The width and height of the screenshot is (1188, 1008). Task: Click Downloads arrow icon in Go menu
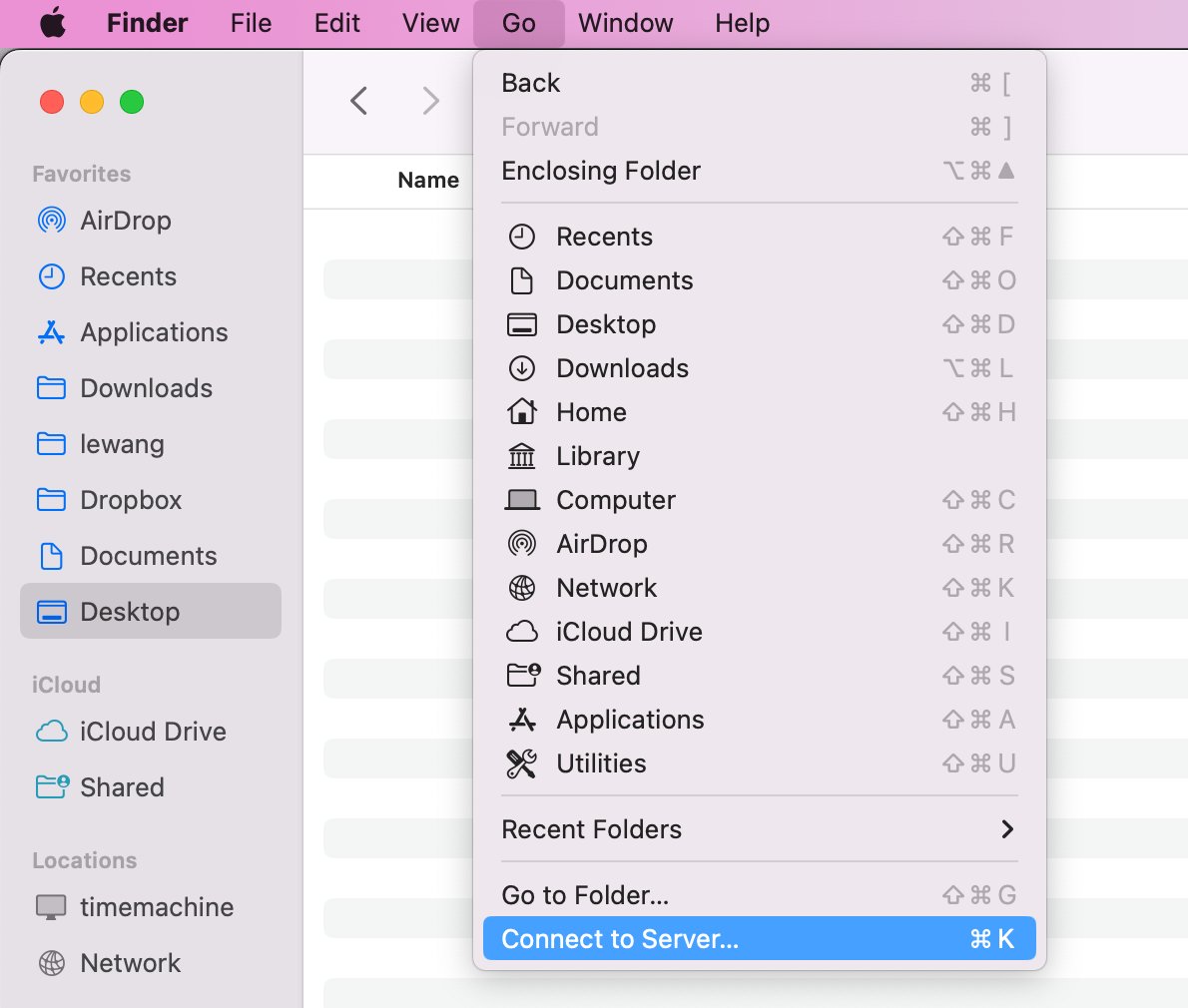click(x=521, y=369)
